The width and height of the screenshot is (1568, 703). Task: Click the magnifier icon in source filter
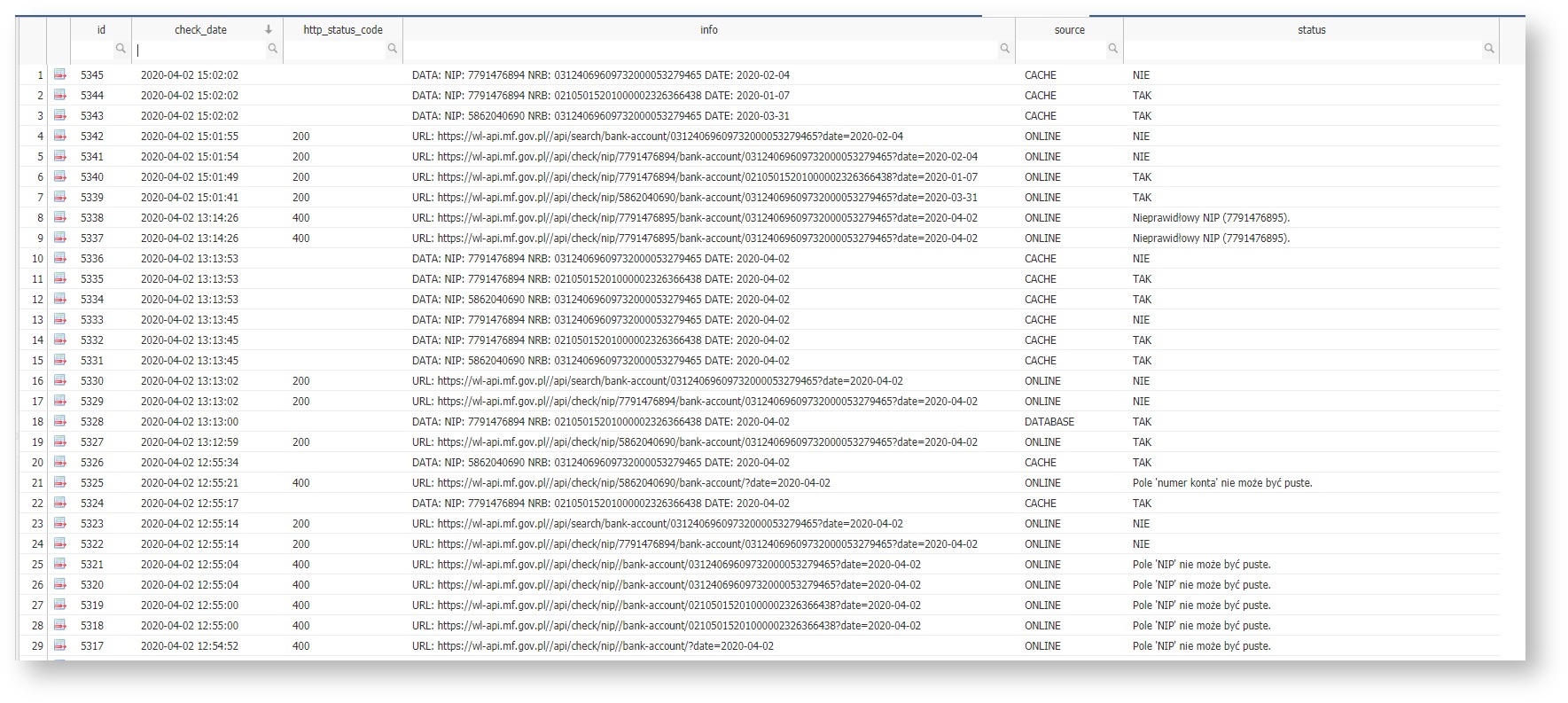coord(1112,49)
